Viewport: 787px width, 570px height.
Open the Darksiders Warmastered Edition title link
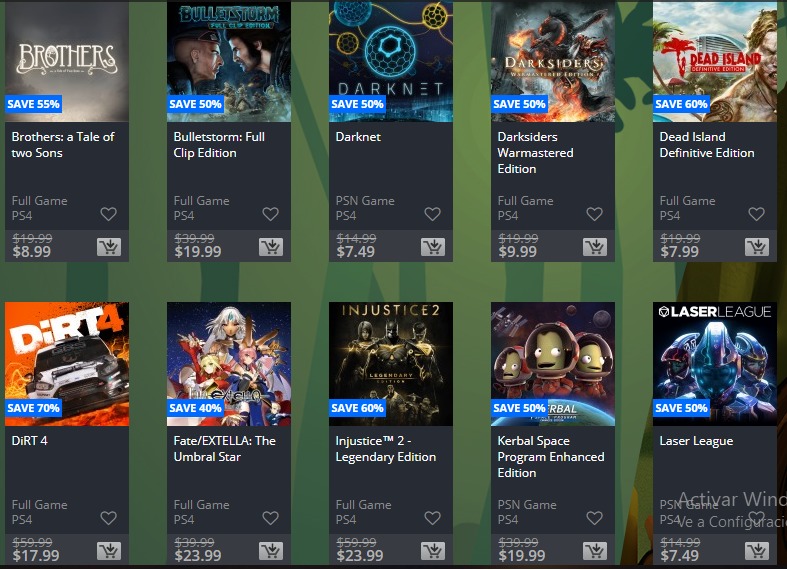[535, 153]
